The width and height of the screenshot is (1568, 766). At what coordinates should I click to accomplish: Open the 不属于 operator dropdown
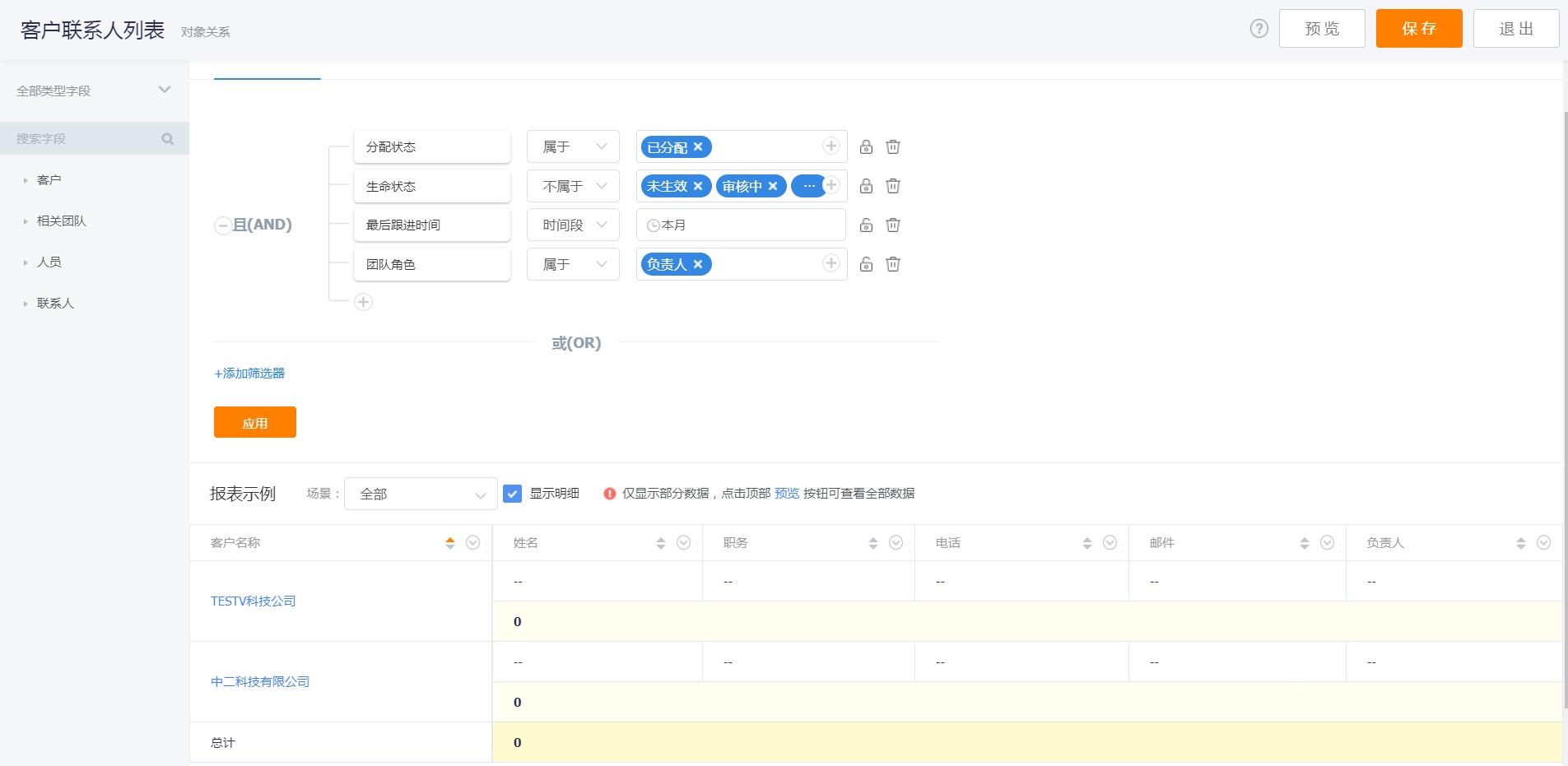[x=573, y=187]
